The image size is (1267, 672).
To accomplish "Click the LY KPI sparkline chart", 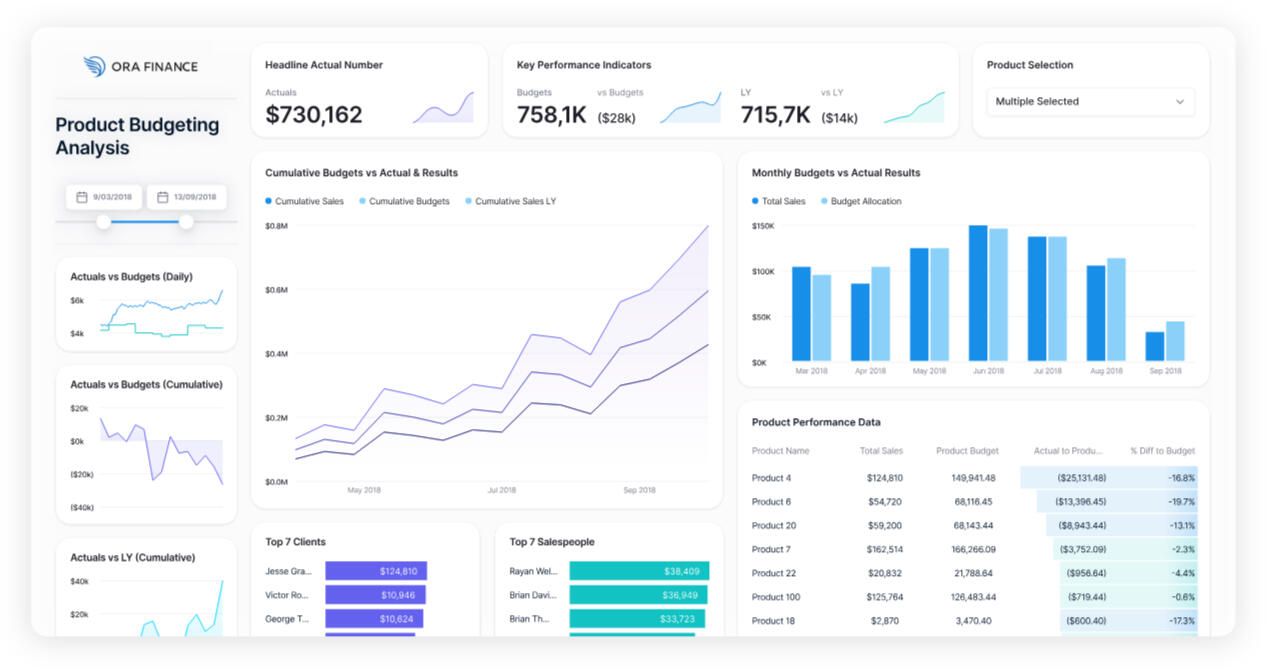I will [914, 107].
